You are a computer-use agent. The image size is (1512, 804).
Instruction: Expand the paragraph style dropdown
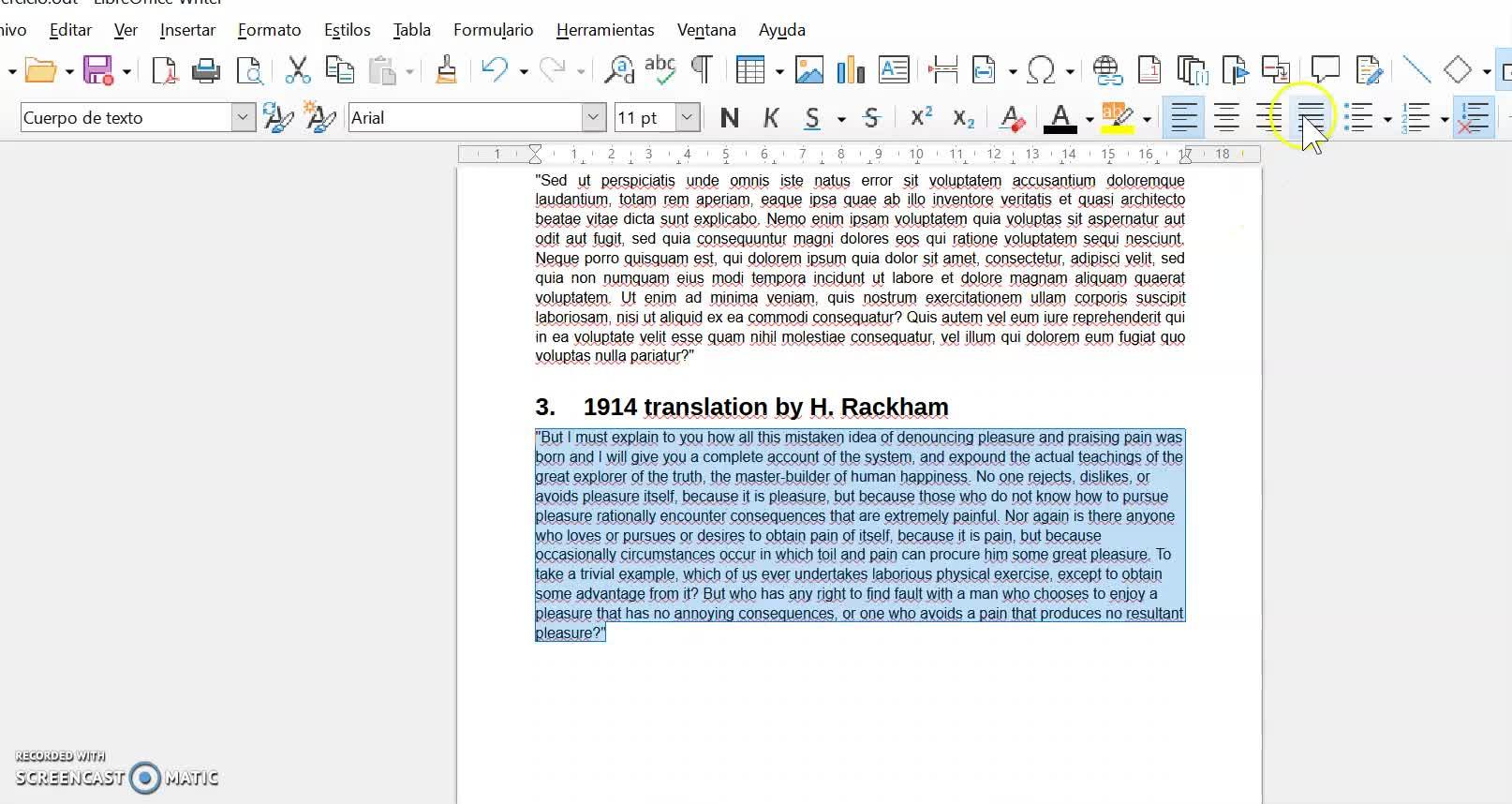(243, 118)
